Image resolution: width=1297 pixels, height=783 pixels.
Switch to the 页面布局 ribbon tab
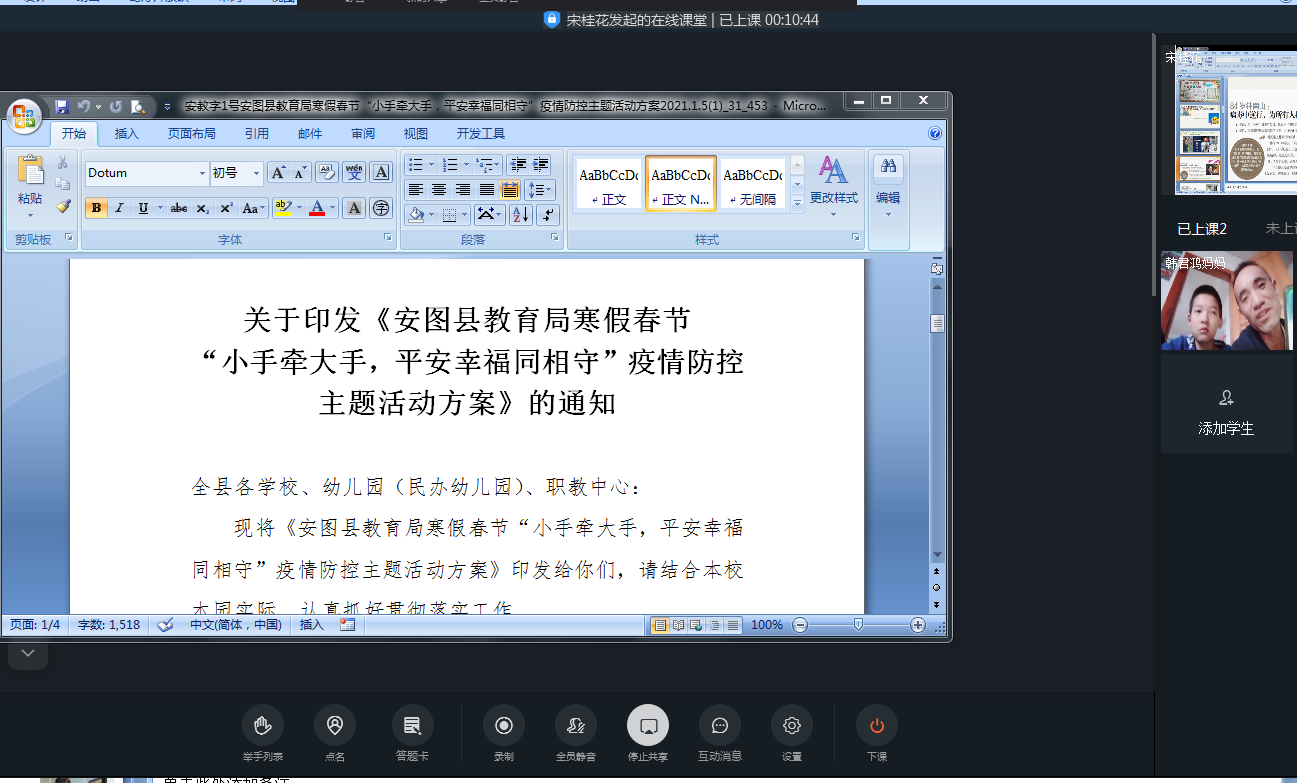click(191, 133)
